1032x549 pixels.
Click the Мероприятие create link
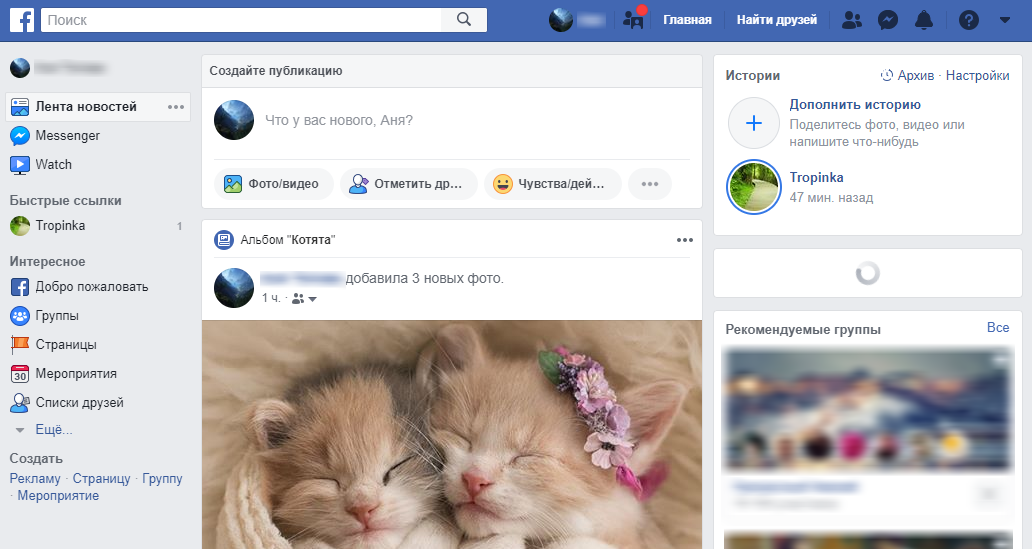[x=58, y=496]
